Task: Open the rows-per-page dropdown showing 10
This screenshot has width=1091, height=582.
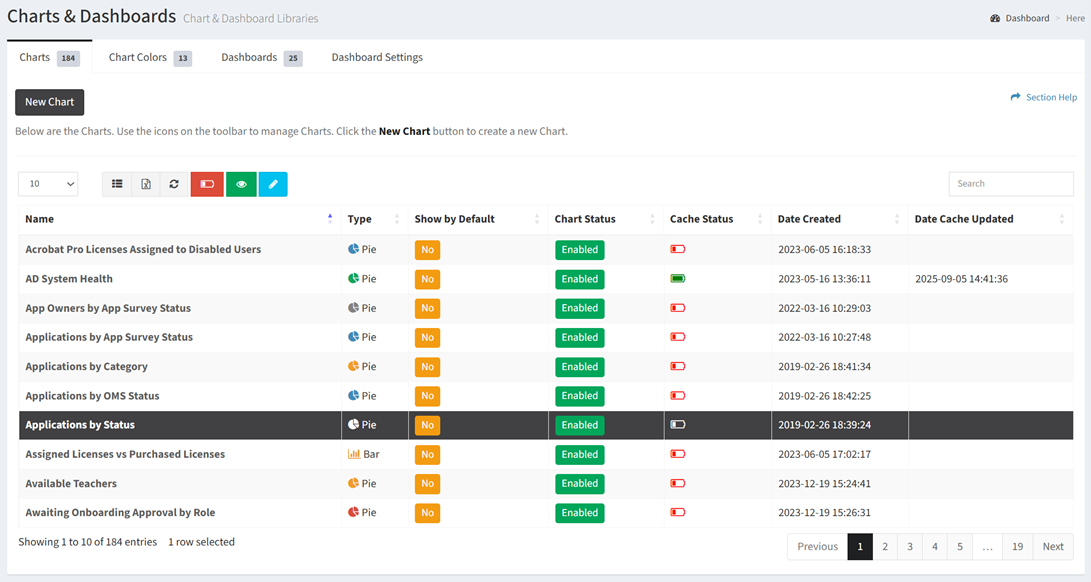Action: tap(48, 184)
